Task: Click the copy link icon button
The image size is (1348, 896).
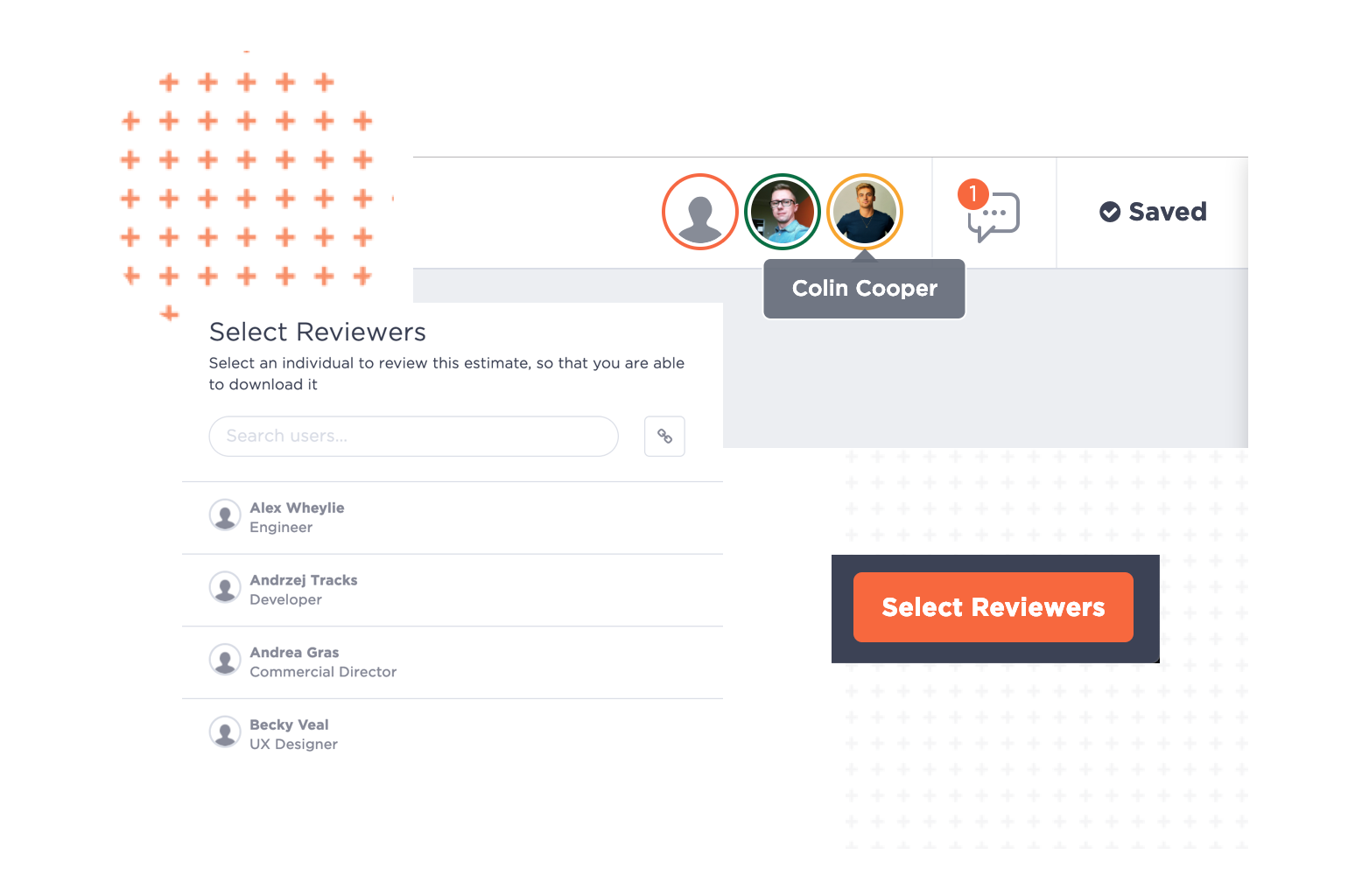Action: [x=664, y=436]
